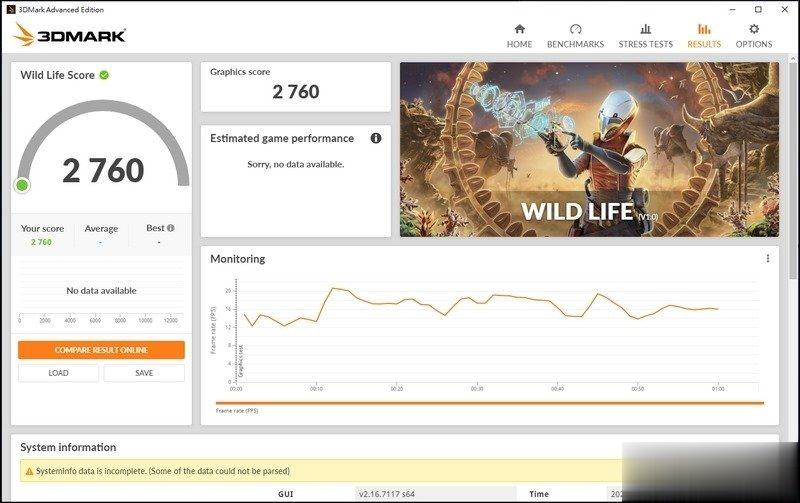Click the LOAD button
800x503 pixels.
pos(58,373)
